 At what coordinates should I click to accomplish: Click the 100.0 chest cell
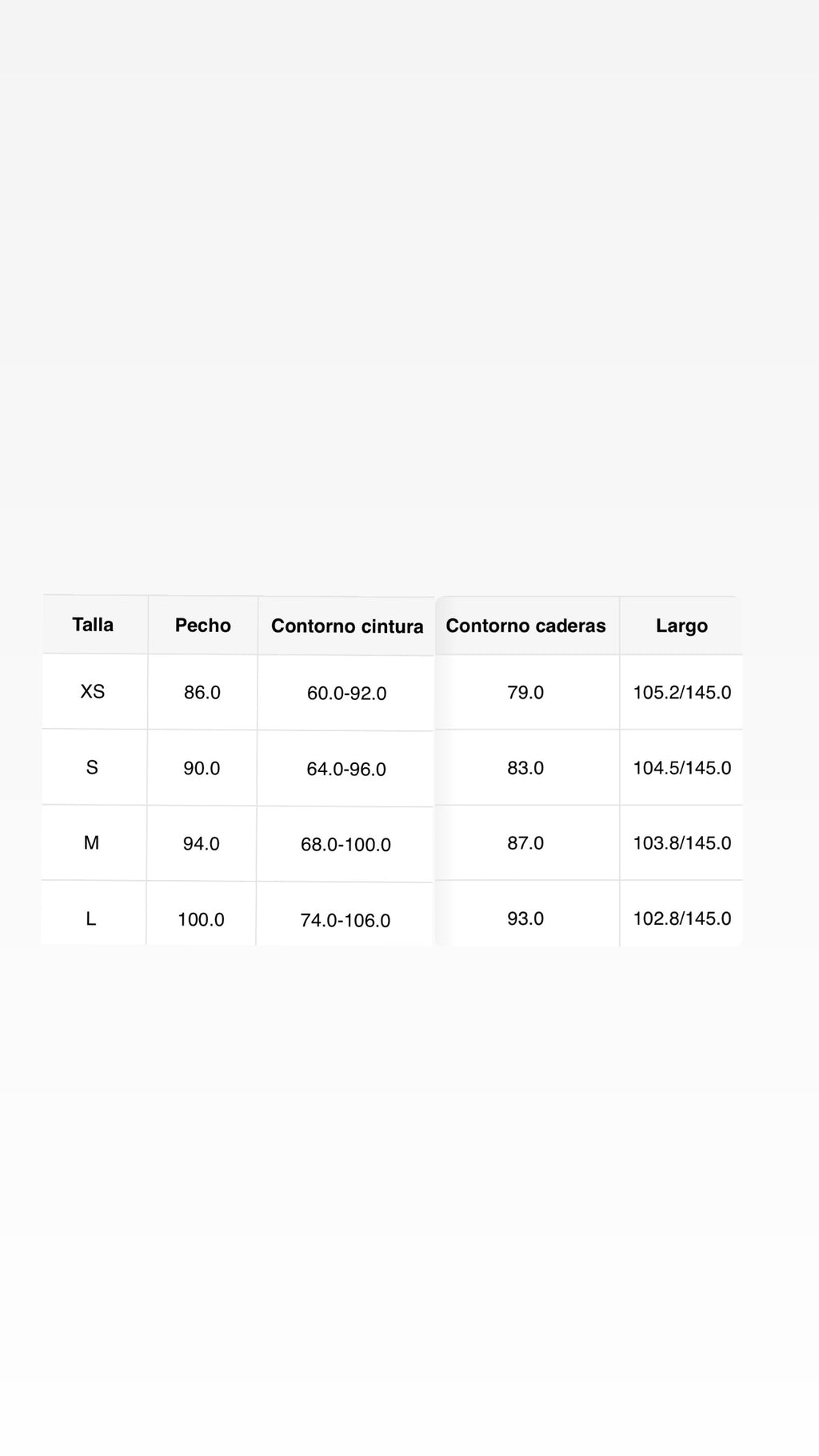click(x=201, y=919)
